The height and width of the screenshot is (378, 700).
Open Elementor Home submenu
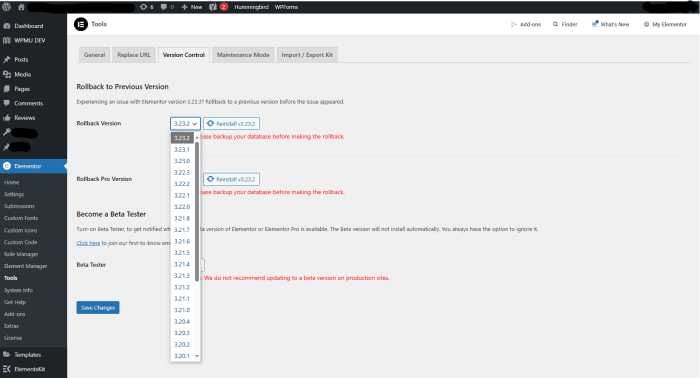tap(12, 183)
